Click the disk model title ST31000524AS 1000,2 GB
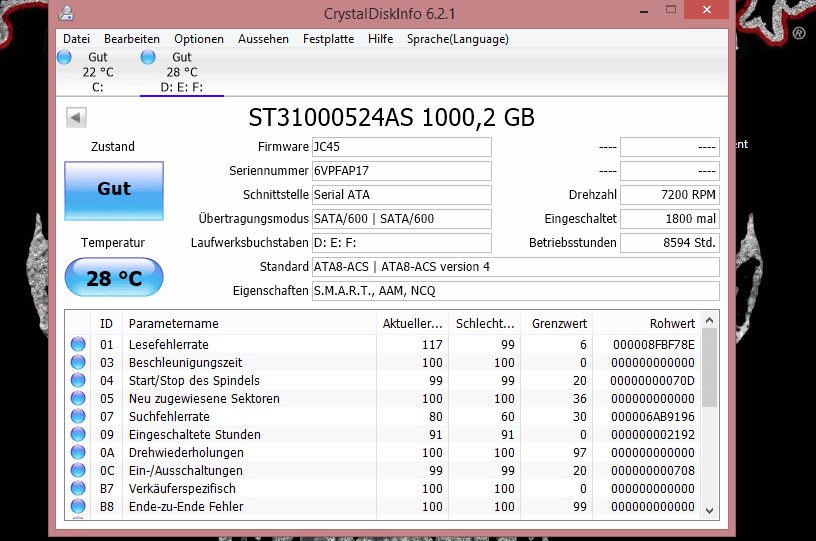The width and height of the screenshot is (816, 541). tap(391, 118)
